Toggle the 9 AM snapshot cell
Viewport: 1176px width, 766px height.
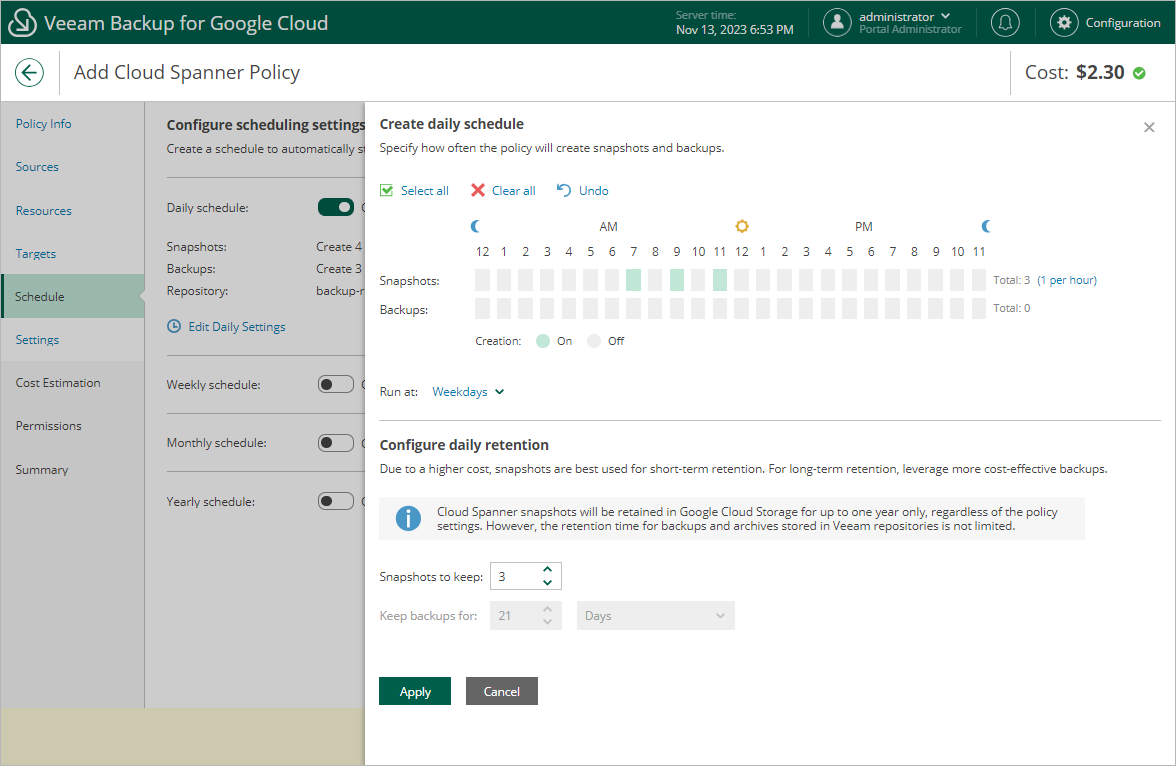pyautogui.click(x=676, y=280)
